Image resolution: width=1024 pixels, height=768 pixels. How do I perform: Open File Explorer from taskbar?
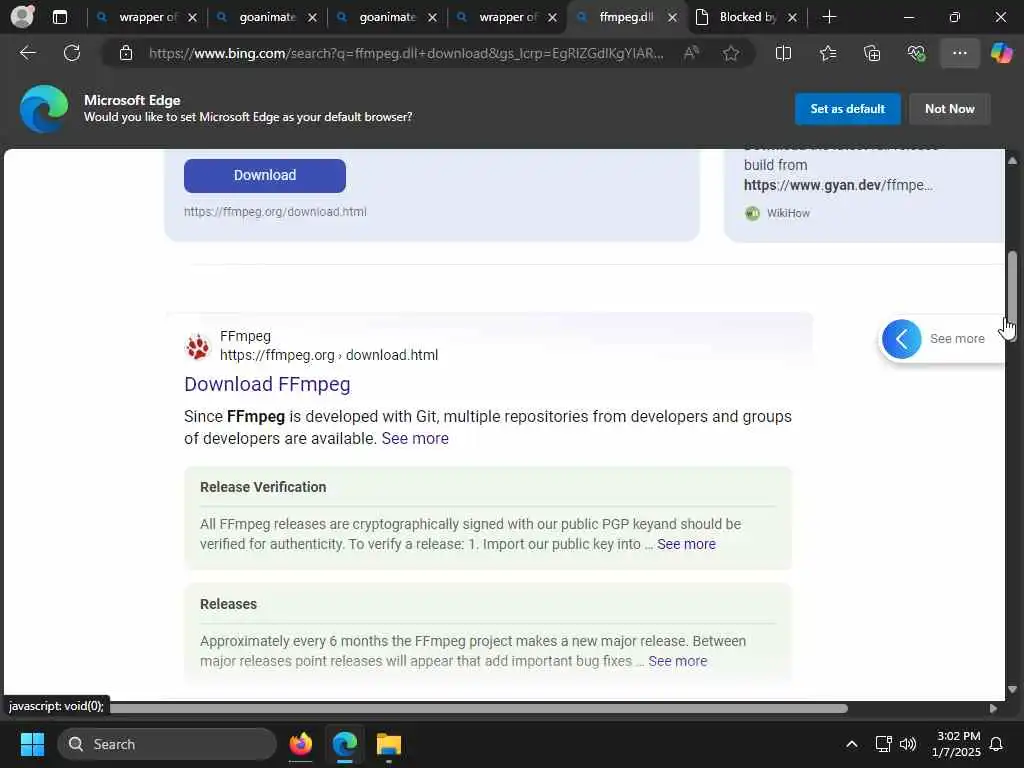[x=389, y=744]
